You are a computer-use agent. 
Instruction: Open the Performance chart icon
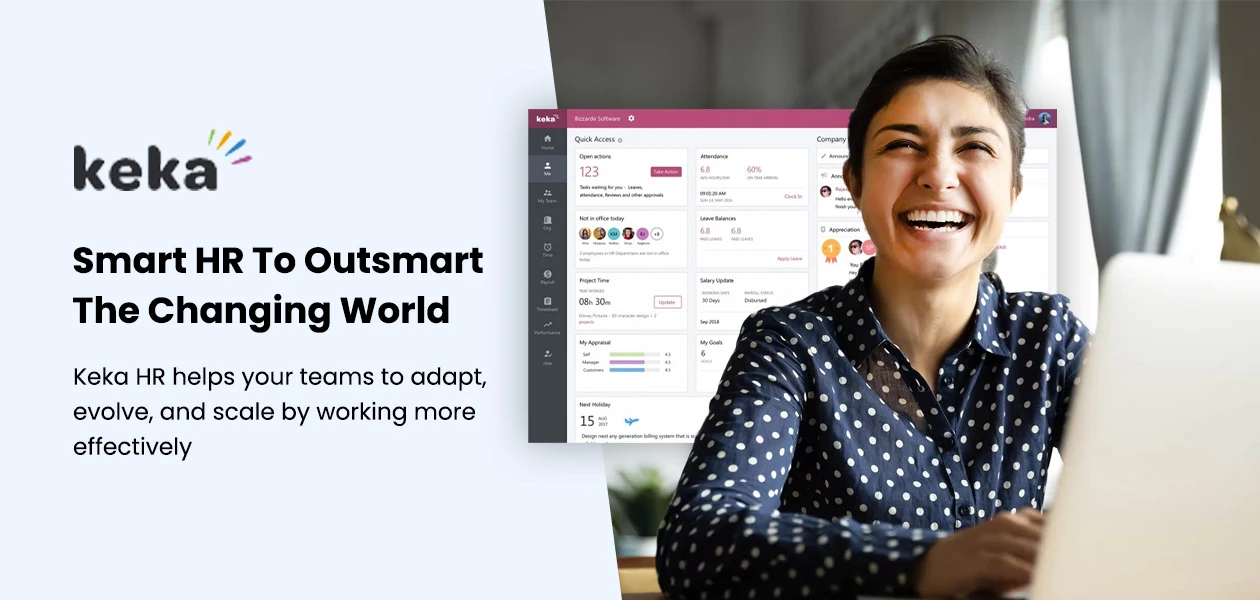click(547, 327)
